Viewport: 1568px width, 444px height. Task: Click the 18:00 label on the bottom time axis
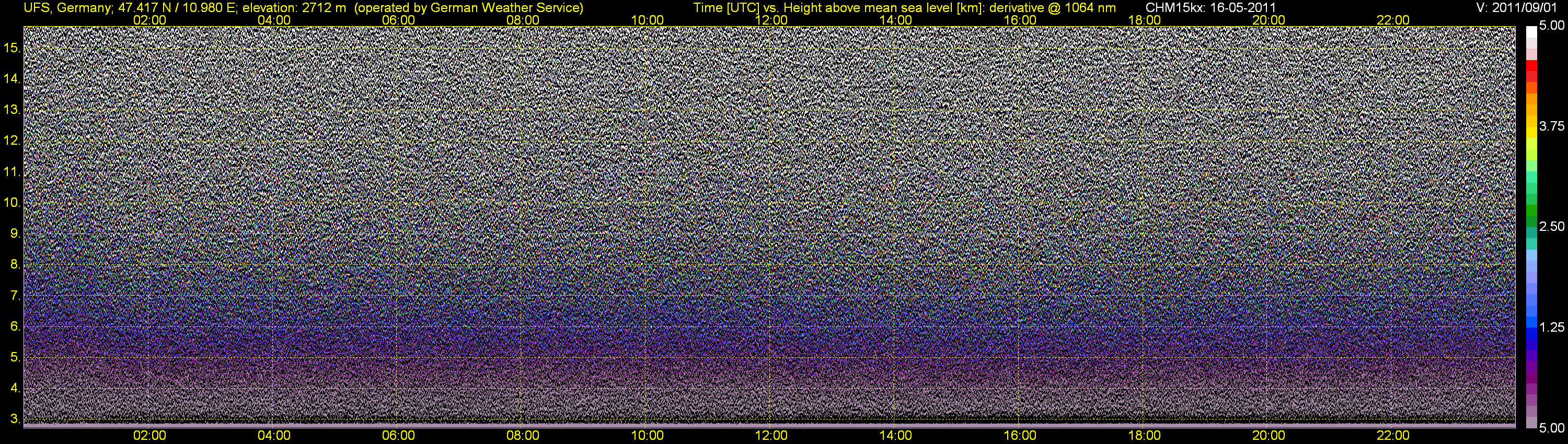pos(1144,436)
